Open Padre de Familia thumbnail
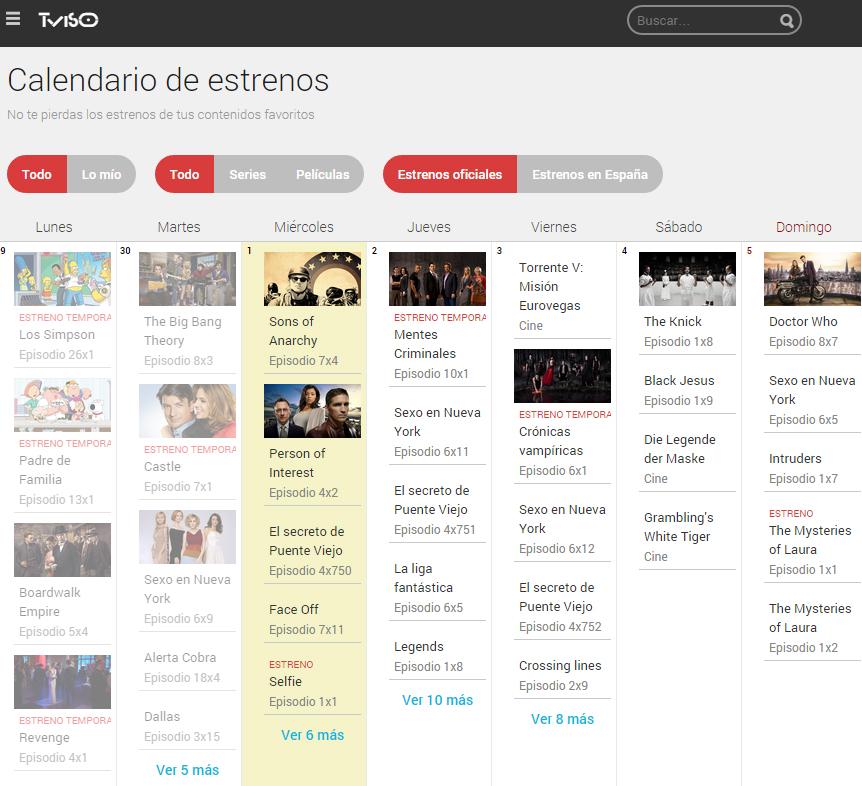This screenshot has width=862, height=786. pyautogui.click(x=62, y=405)
